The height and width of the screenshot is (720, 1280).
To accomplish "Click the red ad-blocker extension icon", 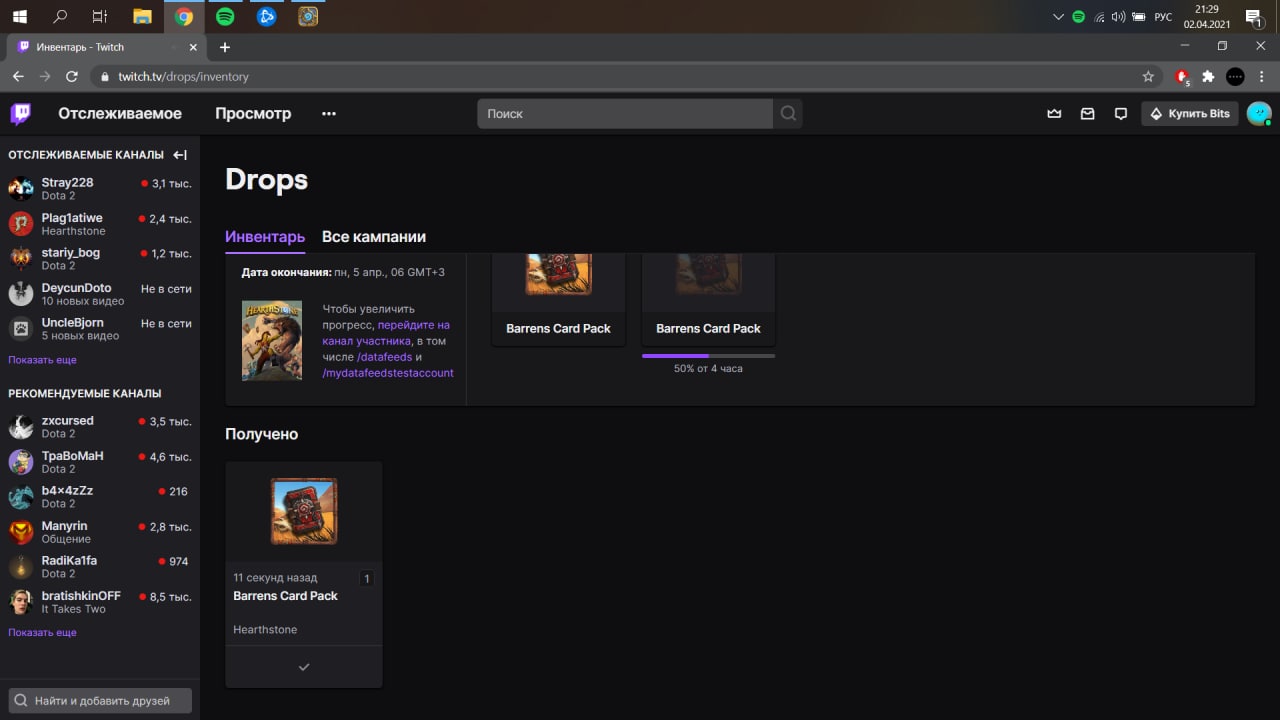I will click(x=1182, y=76).
